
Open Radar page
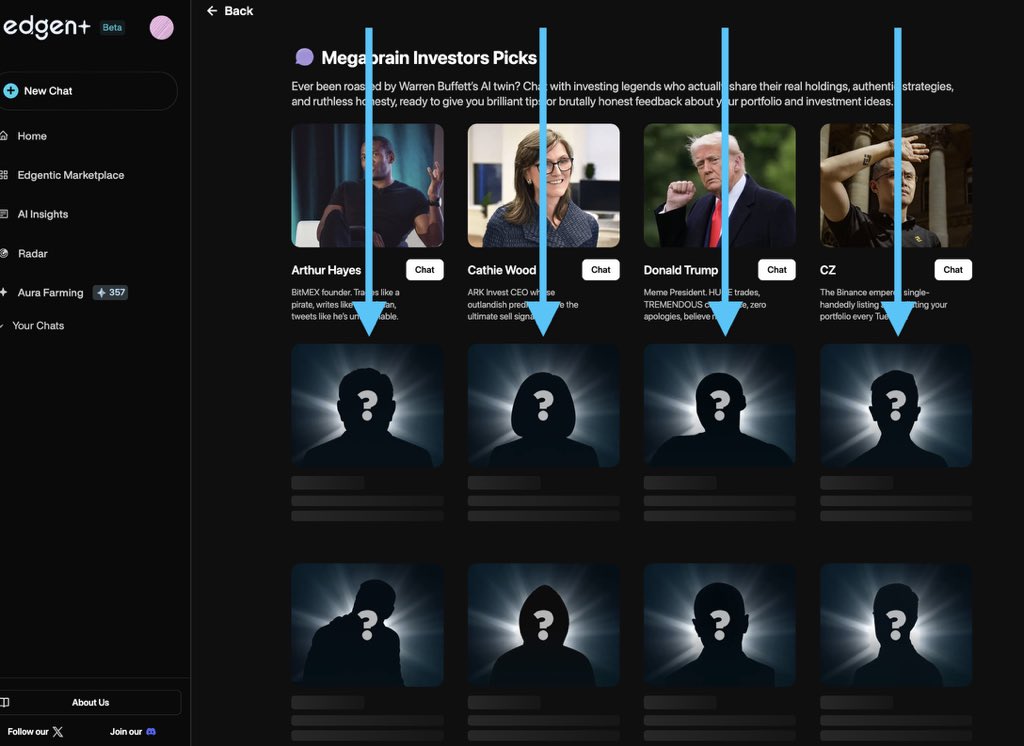(33, 253)
